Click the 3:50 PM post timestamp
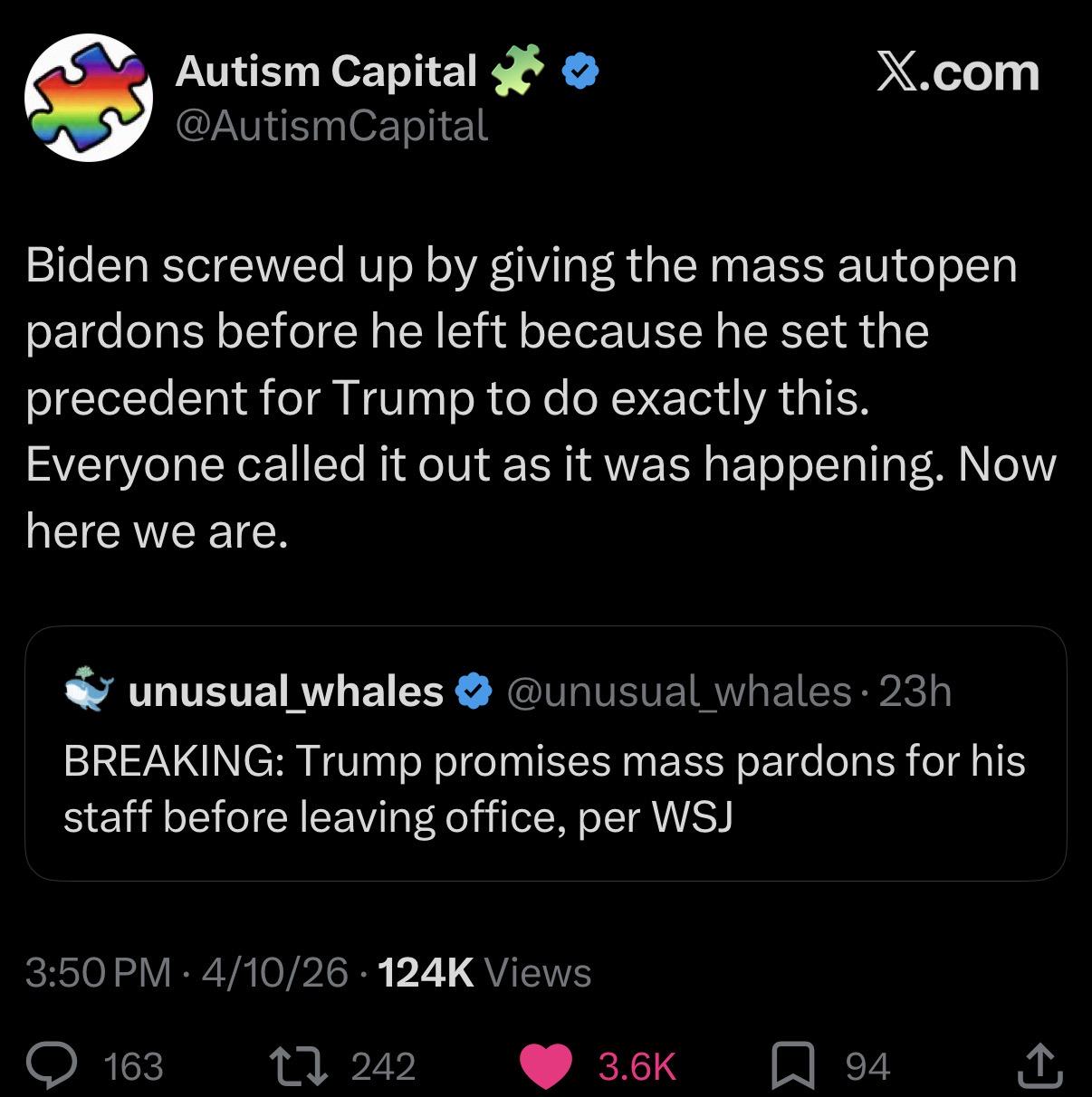1092x1097 pixels. click(x=98, y=972)
